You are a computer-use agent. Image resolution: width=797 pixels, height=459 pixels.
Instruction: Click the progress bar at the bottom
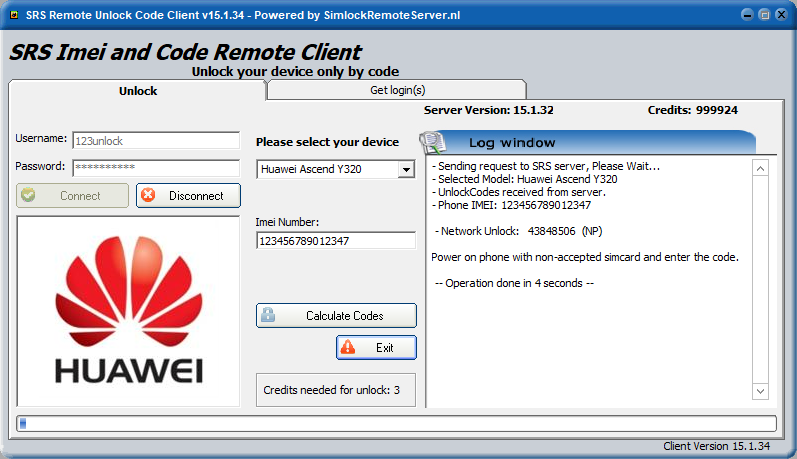[396, 423]
